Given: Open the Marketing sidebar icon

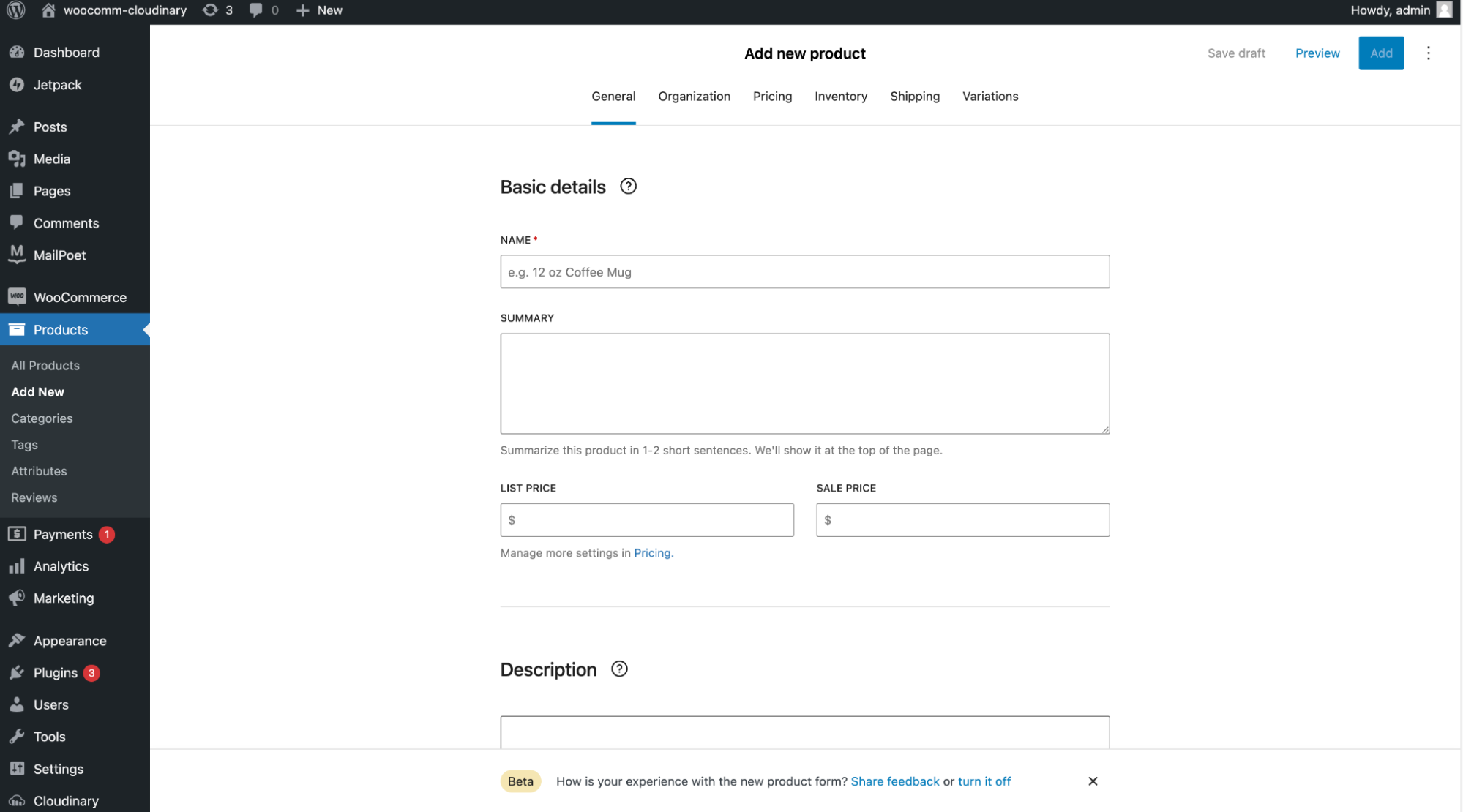Looking at the screenshot, I should pyautogui.click(x=18, y=598).
